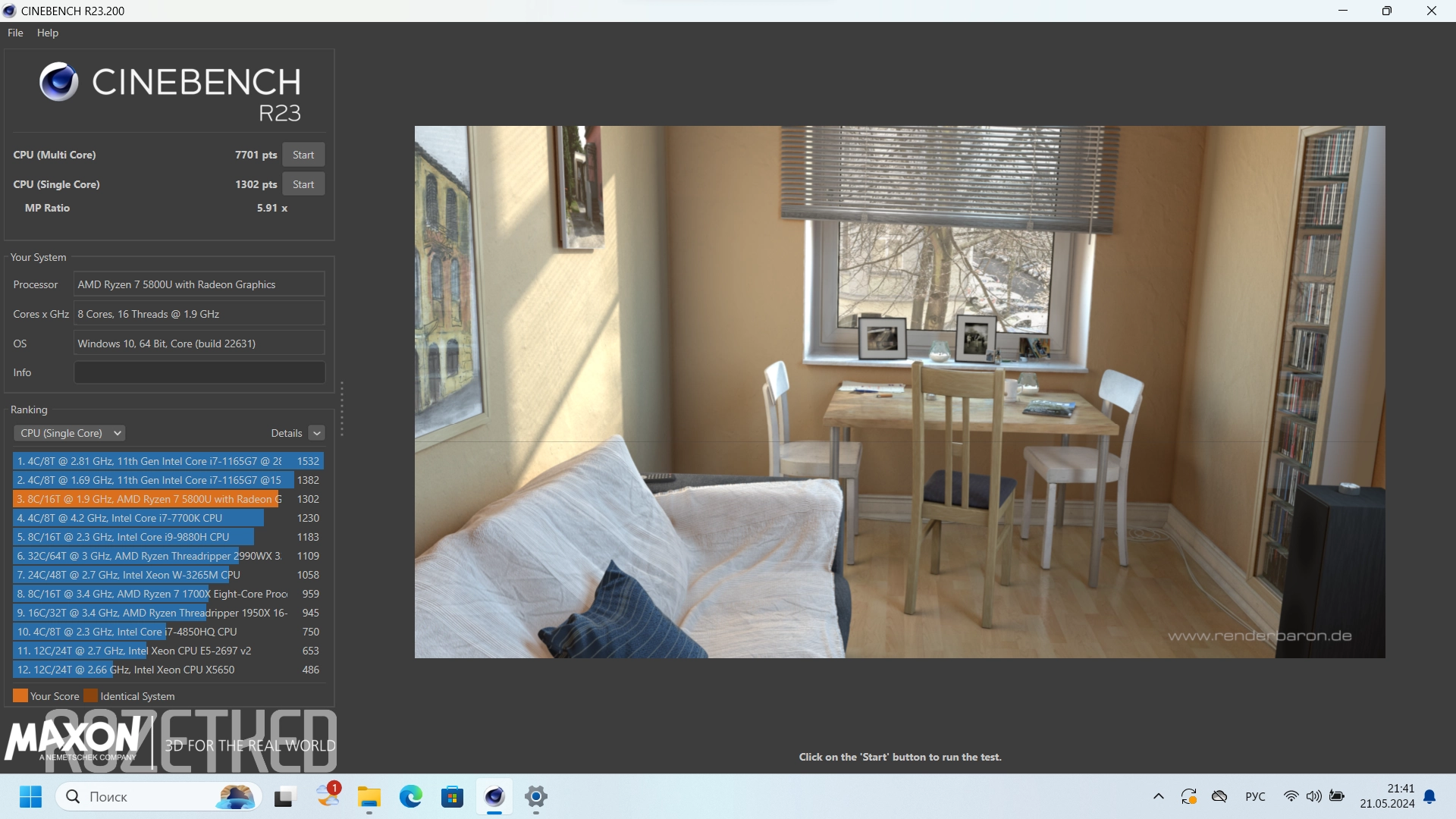
Task: Click the Processor field AMD Ryzen 7 5800U
Action: [199, 284]
